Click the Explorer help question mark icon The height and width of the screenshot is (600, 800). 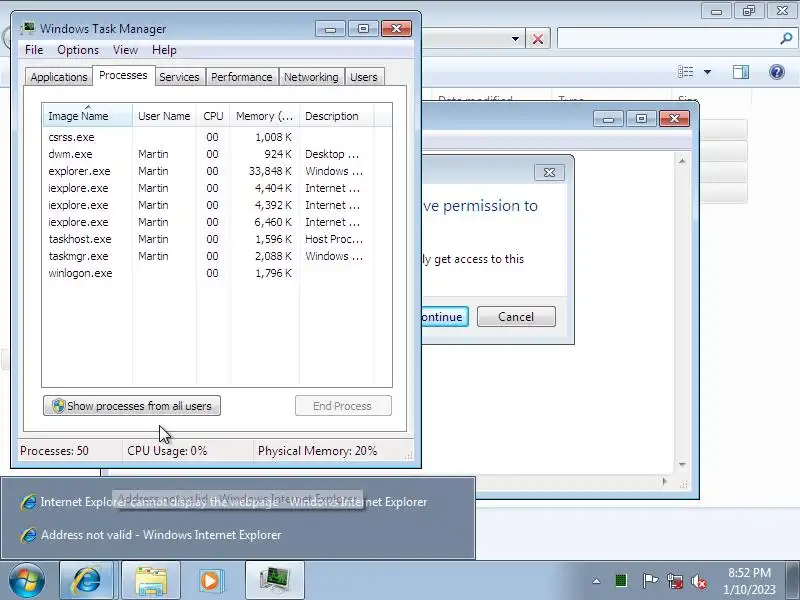pos(777,72)
